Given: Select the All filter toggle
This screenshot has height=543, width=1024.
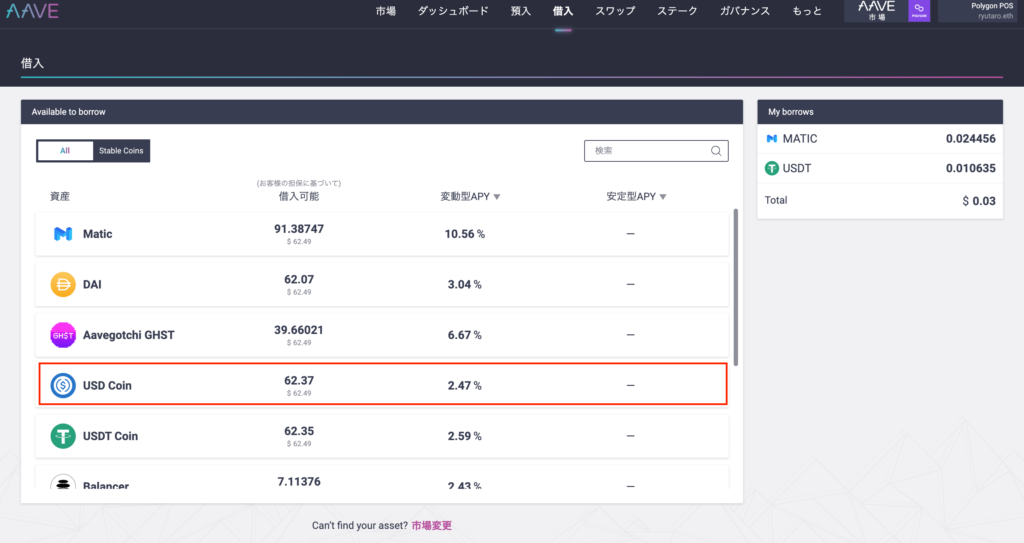Looking at the screenshot, I should click(65, 151).
